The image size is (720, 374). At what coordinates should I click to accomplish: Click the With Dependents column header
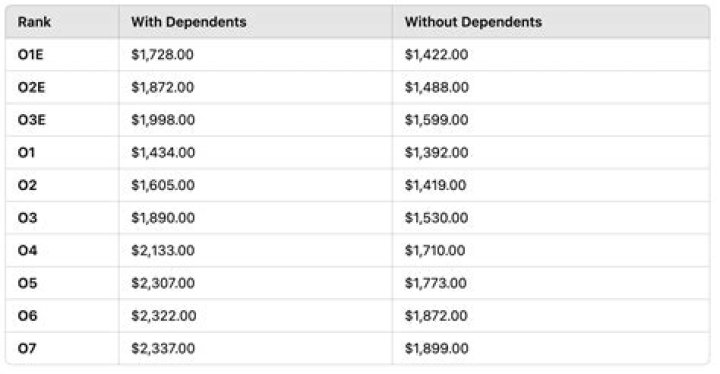tap(189, 22)
